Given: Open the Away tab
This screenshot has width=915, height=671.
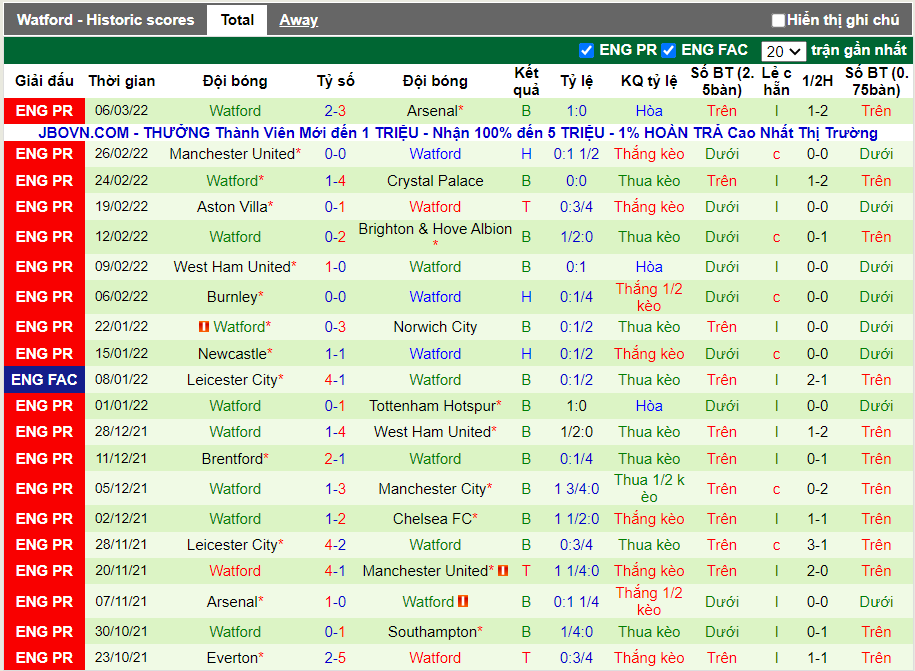Looking at the screenshot, I should [298, 20].
